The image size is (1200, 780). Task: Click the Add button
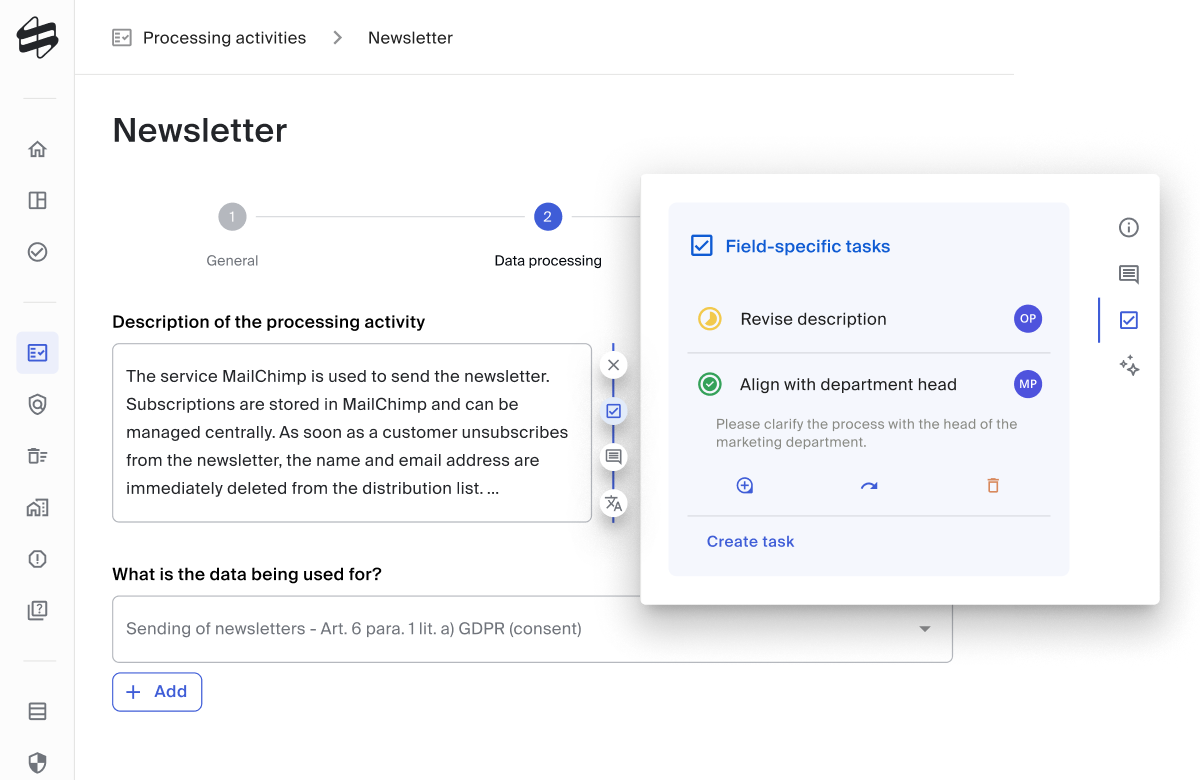[x=157, y=692]
